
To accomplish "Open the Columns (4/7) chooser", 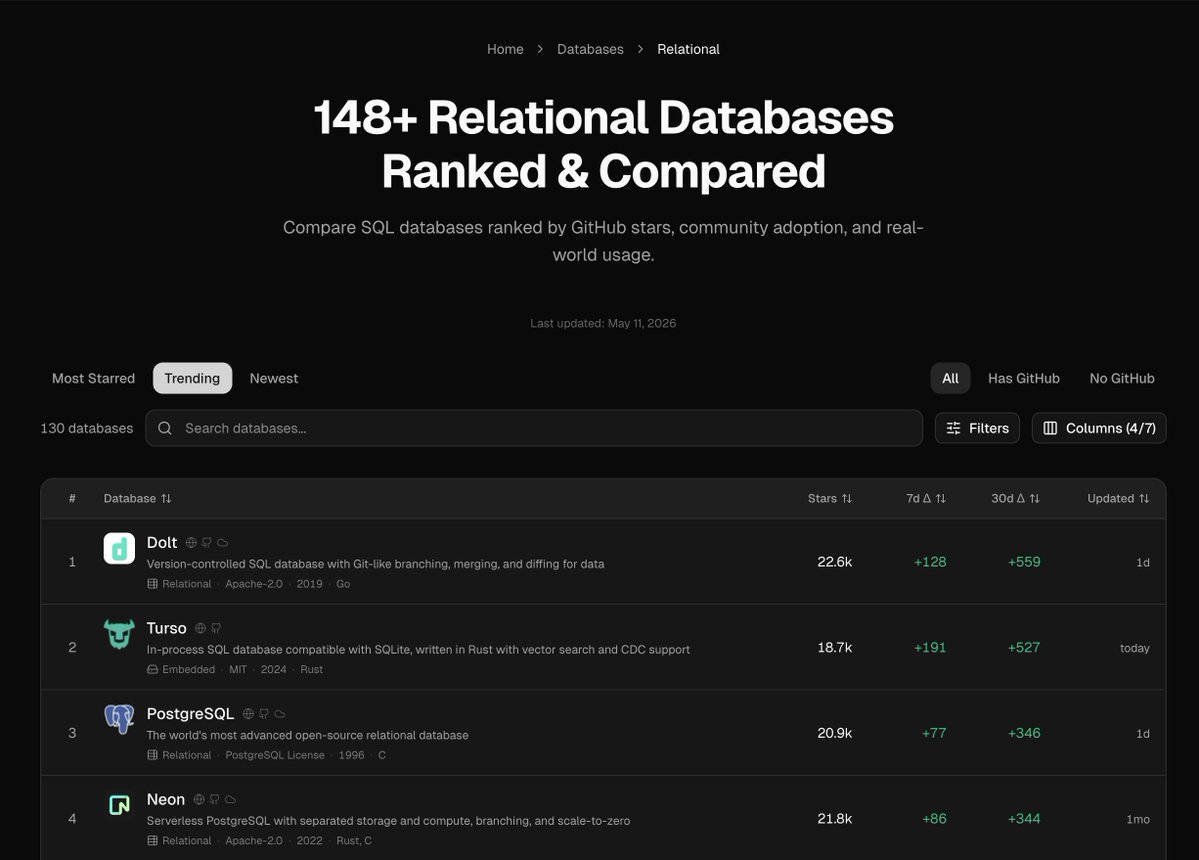I will 1099,428.
